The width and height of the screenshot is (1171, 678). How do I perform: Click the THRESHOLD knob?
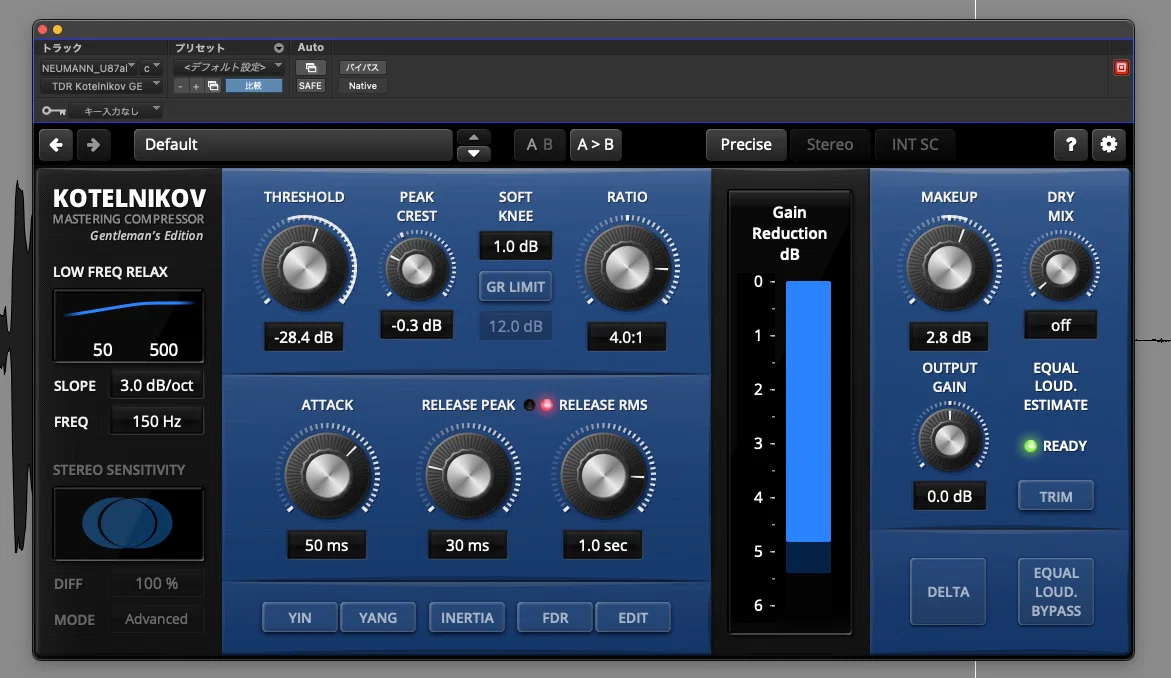(x=304, y=266)
